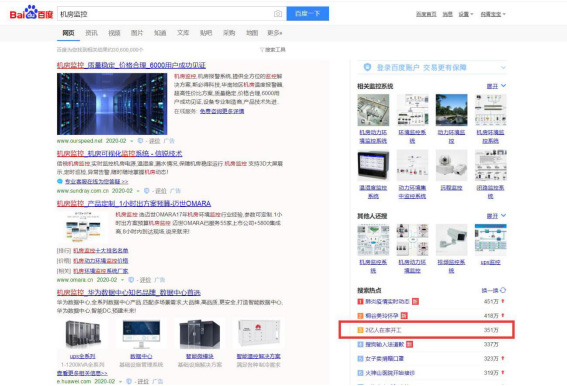Switch to 资讯 tab
The height and width of the screenshot is (386, 567).
click(x=91, y=33)
